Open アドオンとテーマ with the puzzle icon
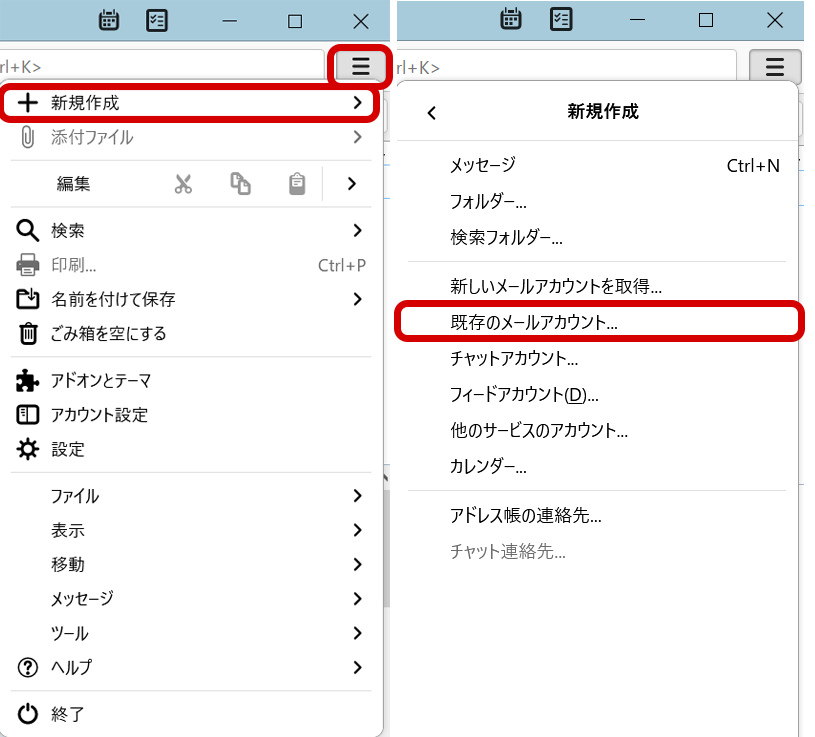The width and height of the screenshot is (815, 737). [100, 380]
